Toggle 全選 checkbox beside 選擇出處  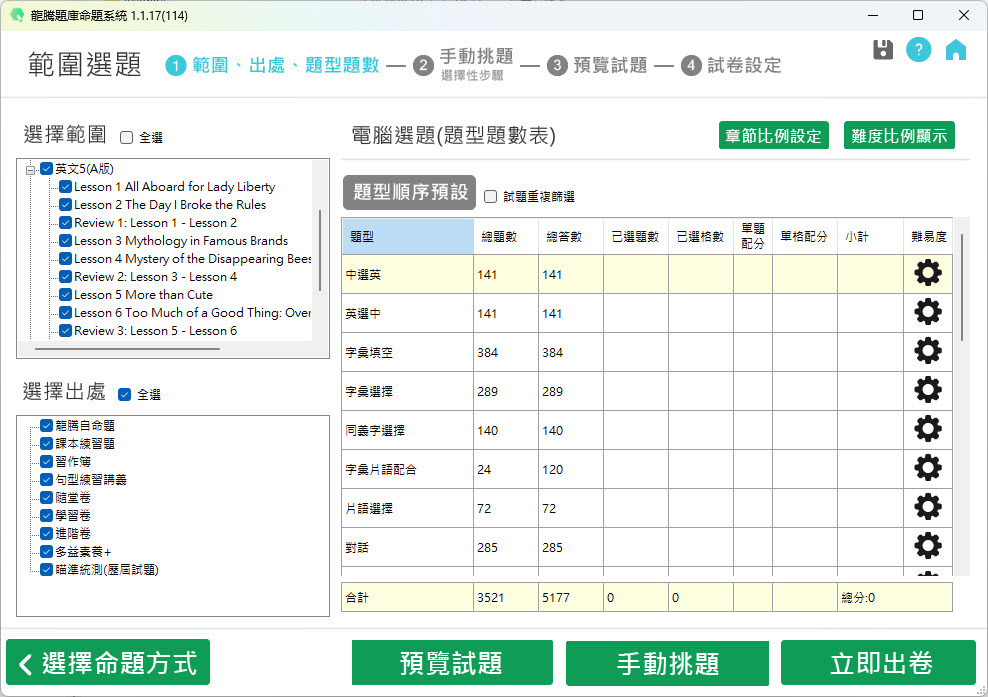point(125,395)
